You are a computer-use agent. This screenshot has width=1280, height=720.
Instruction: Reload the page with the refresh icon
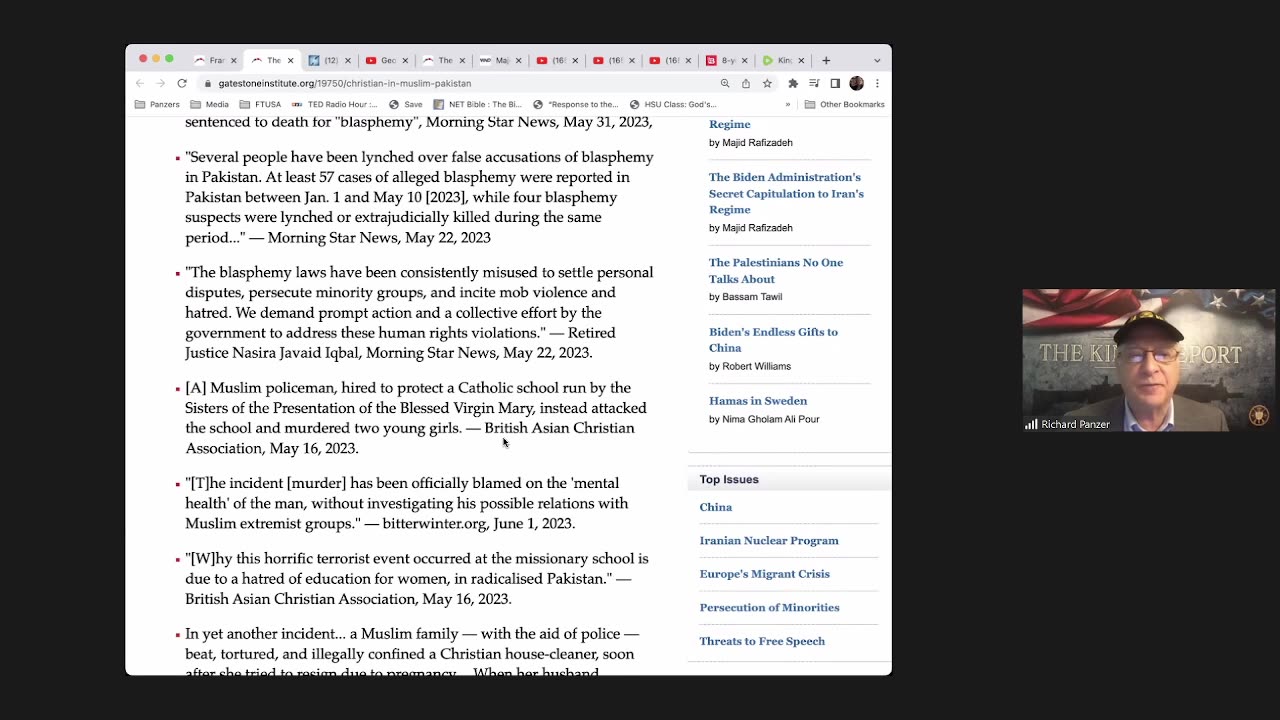pos(182,84)
